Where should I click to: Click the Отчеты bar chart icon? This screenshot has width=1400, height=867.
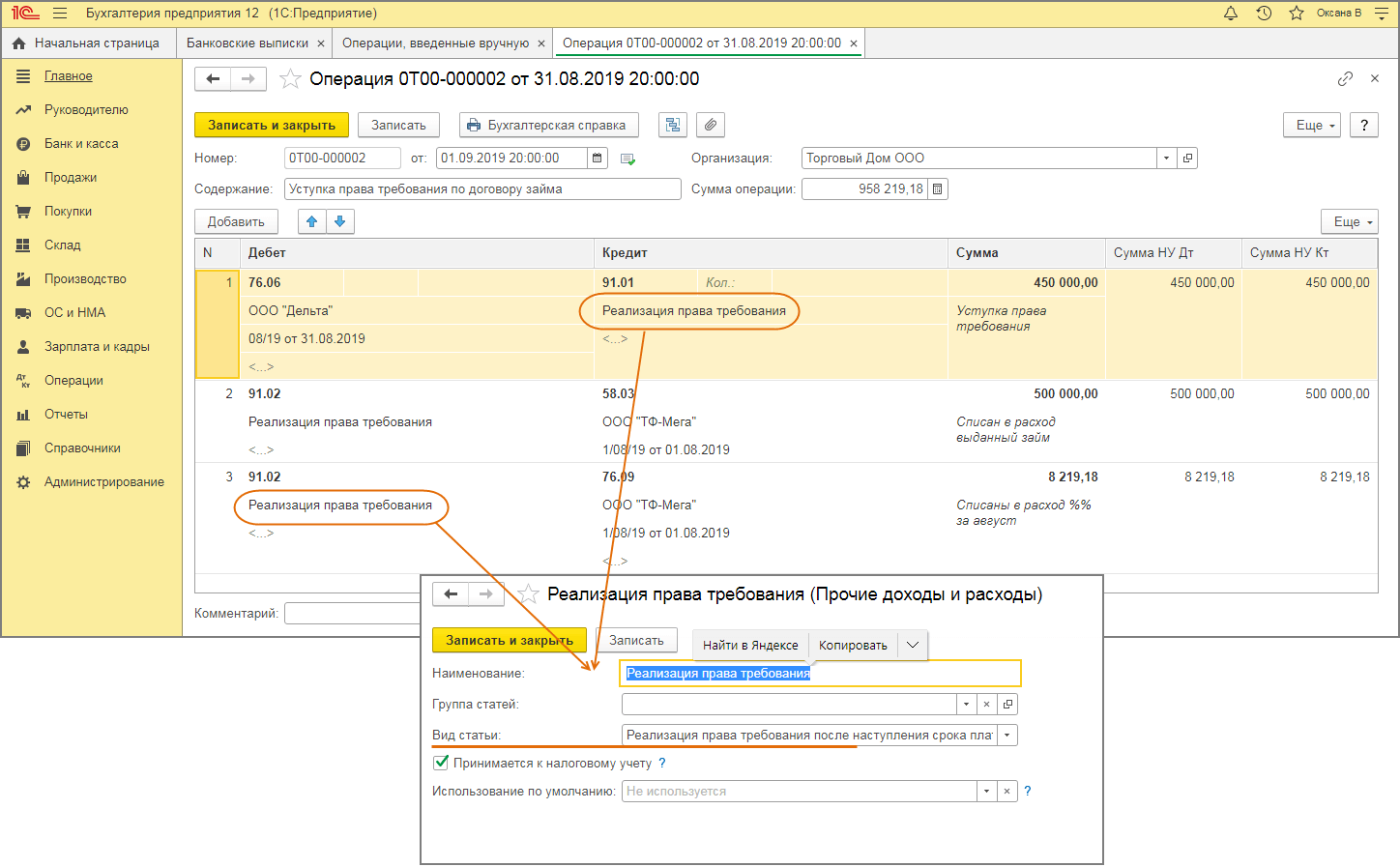pyautogui.click(x=23, y=415)
